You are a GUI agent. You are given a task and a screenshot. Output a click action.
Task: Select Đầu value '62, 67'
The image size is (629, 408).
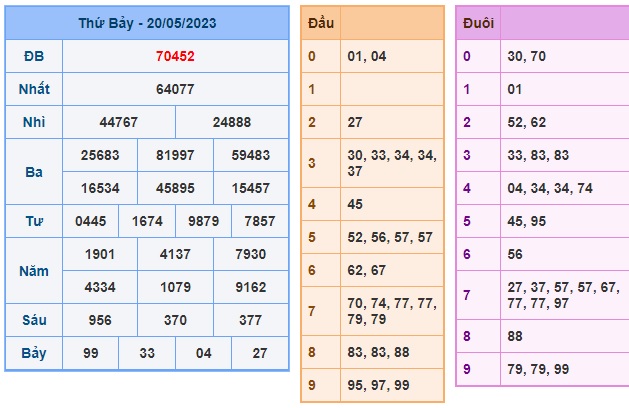click(x=367, y=270)
